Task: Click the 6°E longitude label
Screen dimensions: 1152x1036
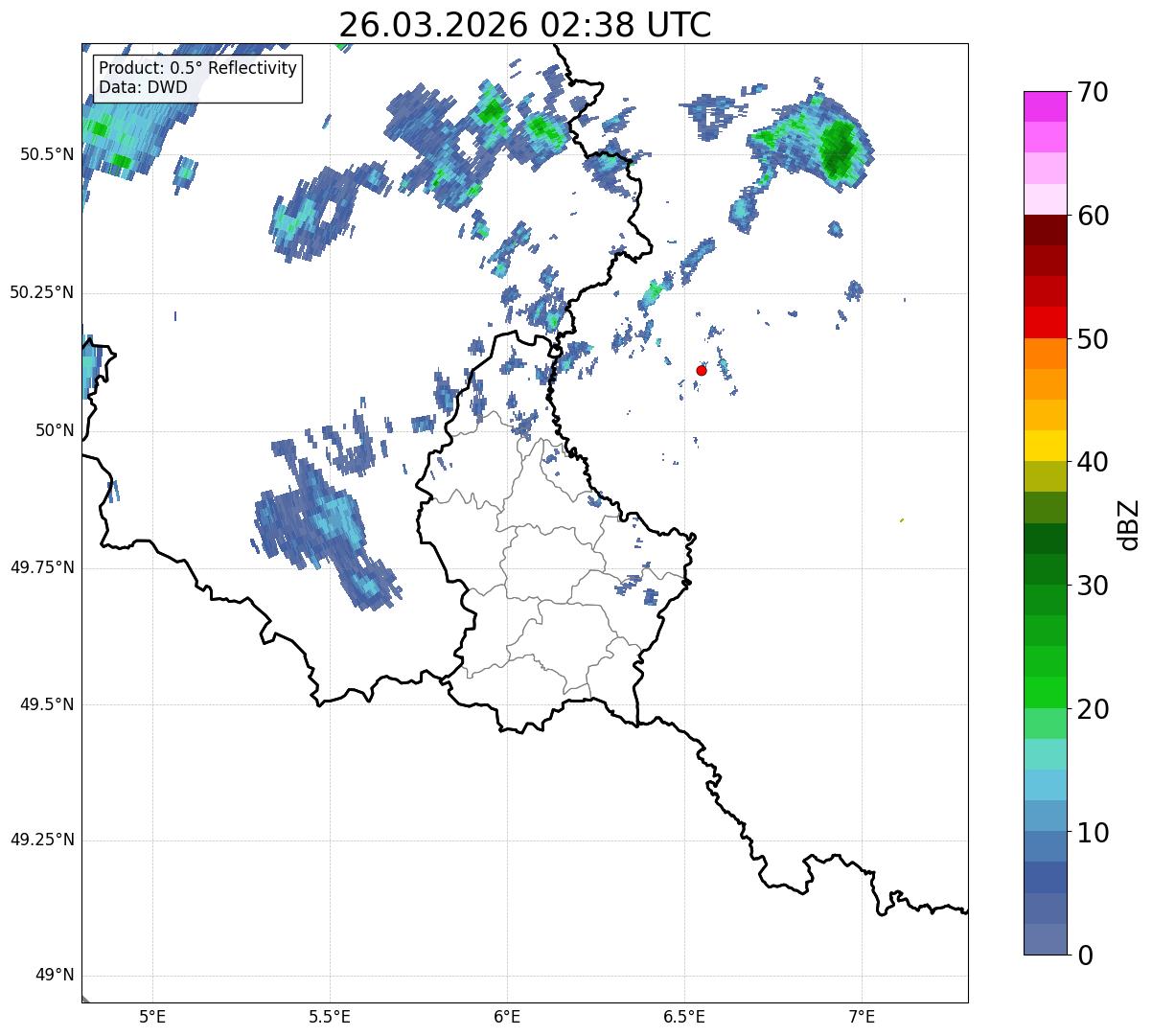Action: tap(507, 1016)
